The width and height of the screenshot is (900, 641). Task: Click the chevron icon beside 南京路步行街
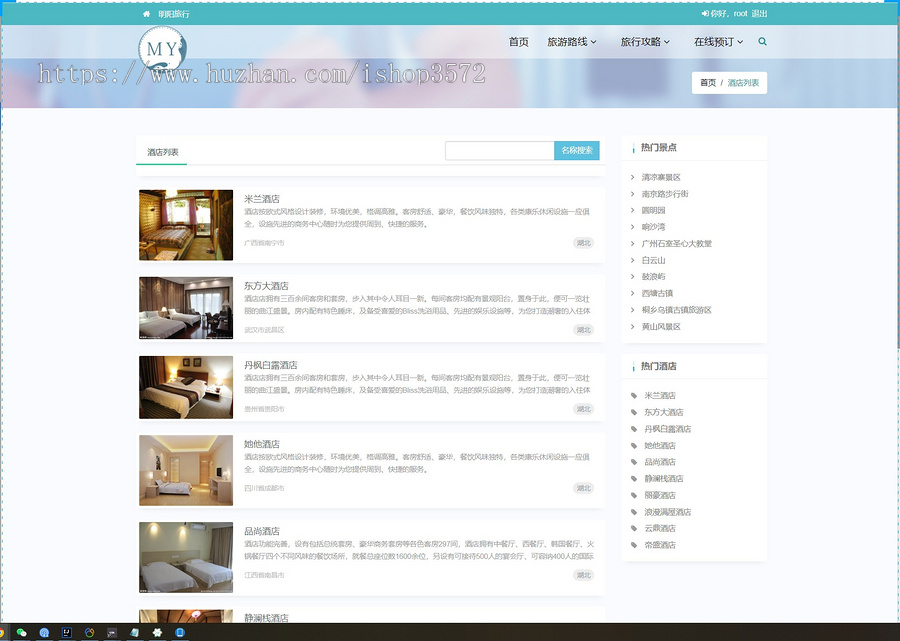pos(633,194)
